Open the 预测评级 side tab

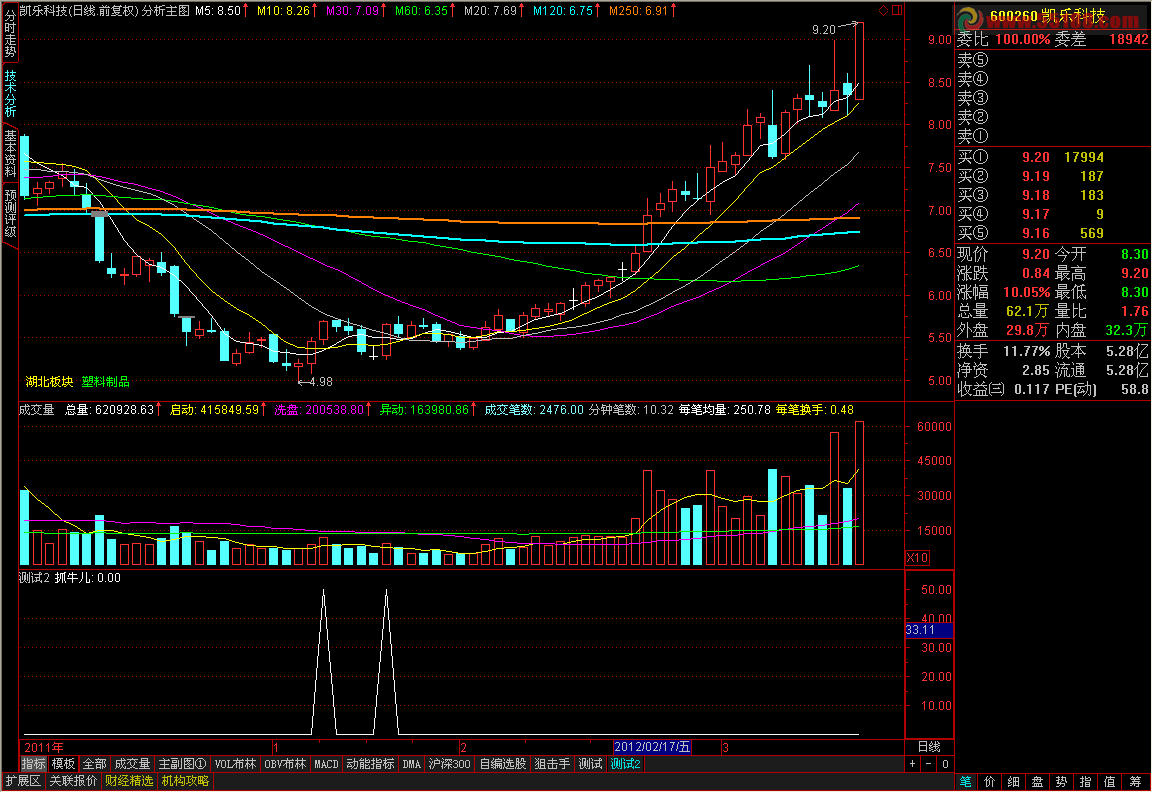pos(10,213)
